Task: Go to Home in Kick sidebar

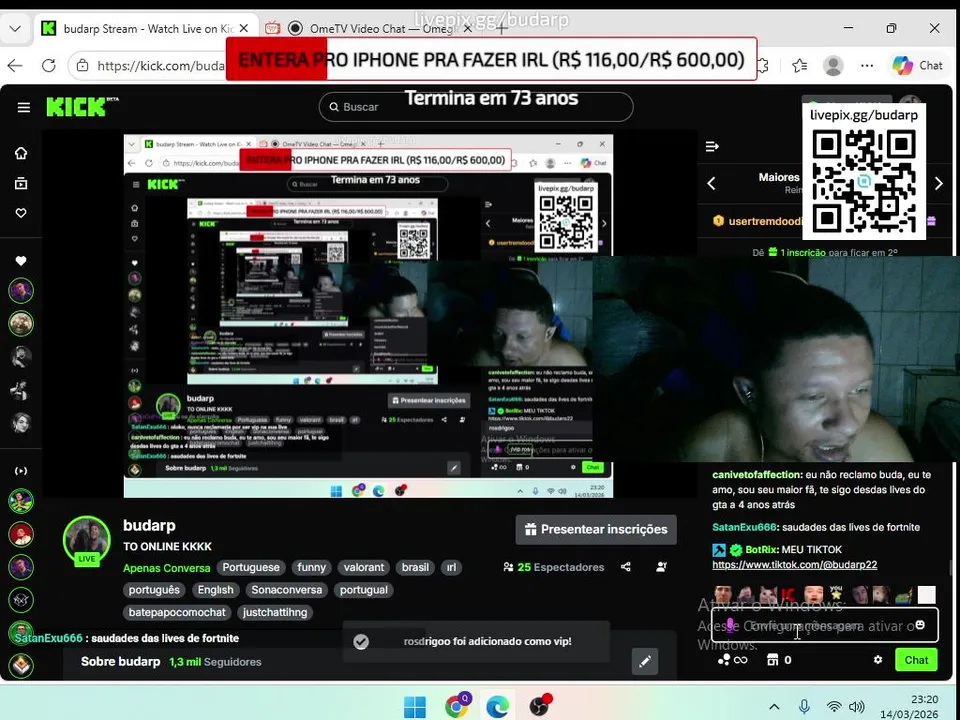Action: 21,153
